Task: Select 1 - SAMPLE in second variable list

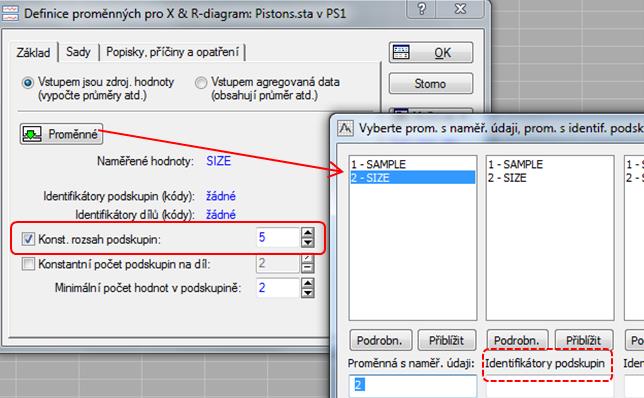Action: pyautogui.click(x=550, y=164)
